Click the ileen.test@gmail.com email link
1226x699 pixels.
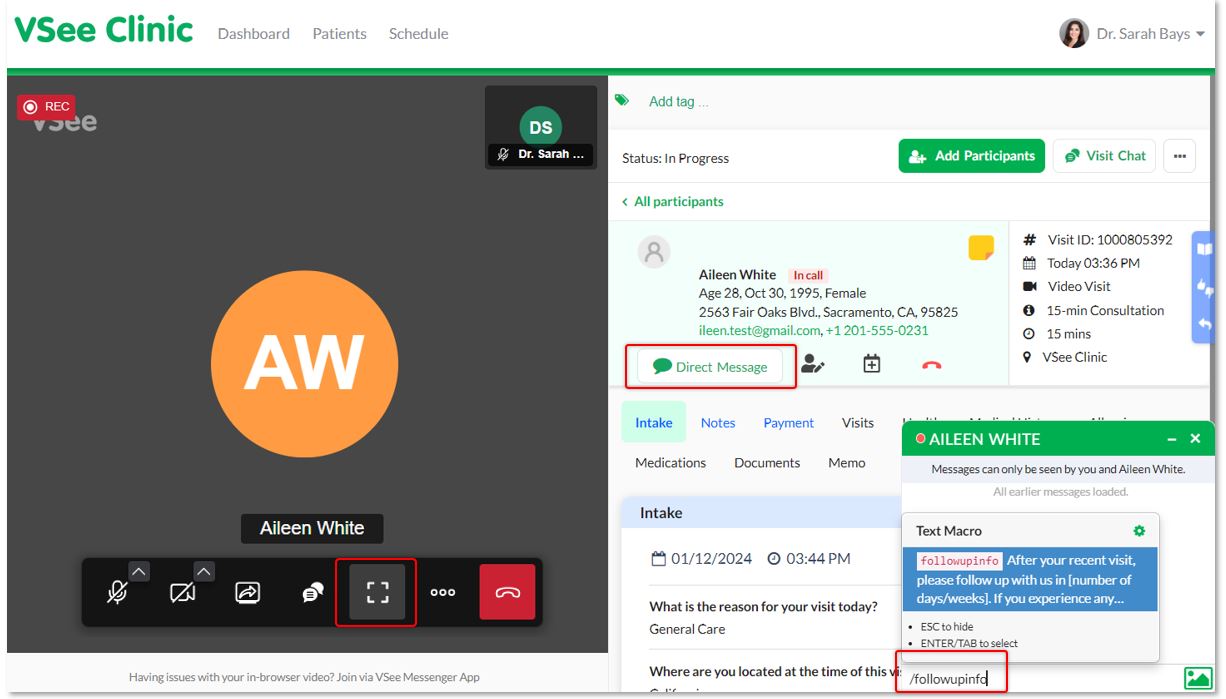point(759,330)
